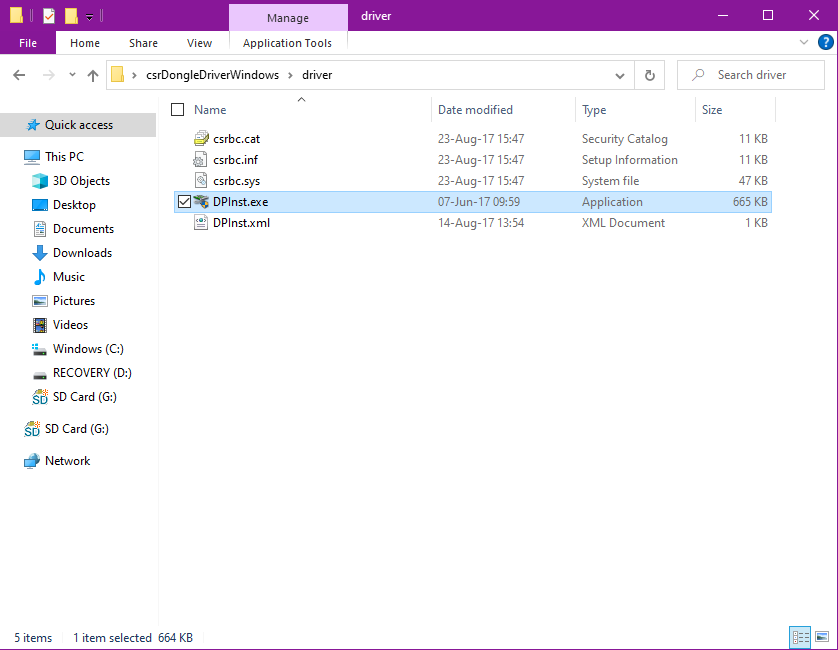Switch to the View ribbon tab
838x650 pixels.
pyautogui.click(x=199, y=43)
